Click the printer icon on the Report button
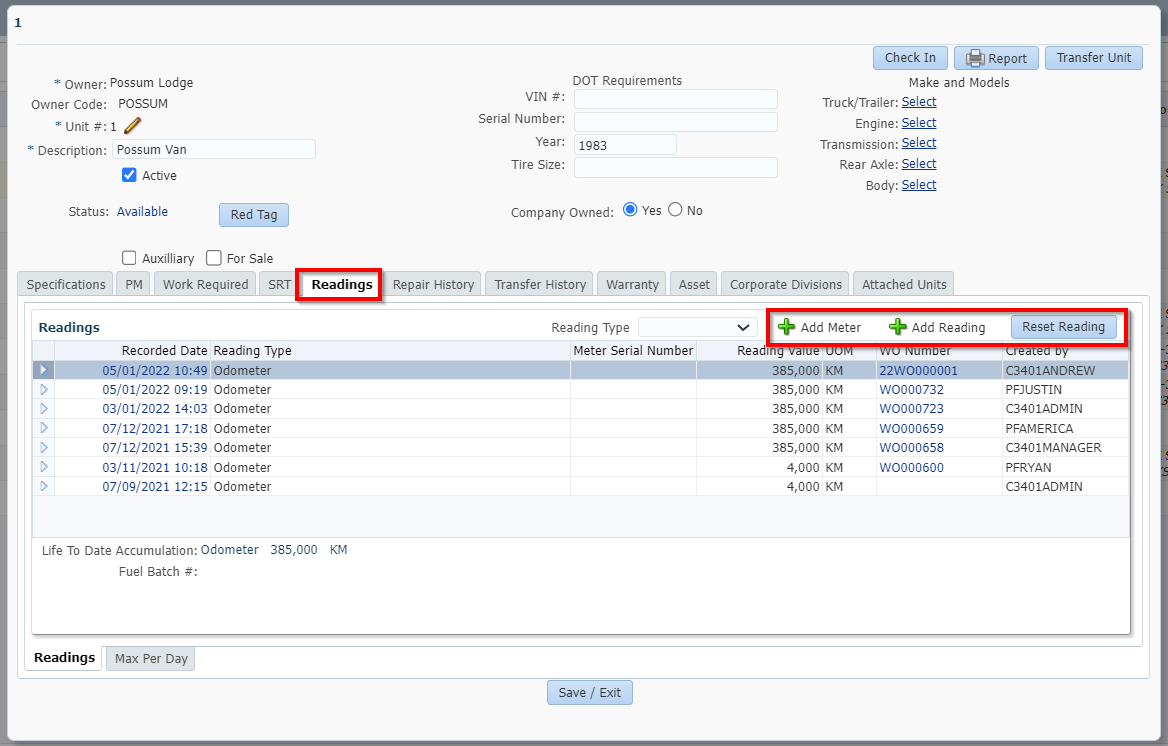This screenshot has width=1168, height=746. (x=975, y=58)
